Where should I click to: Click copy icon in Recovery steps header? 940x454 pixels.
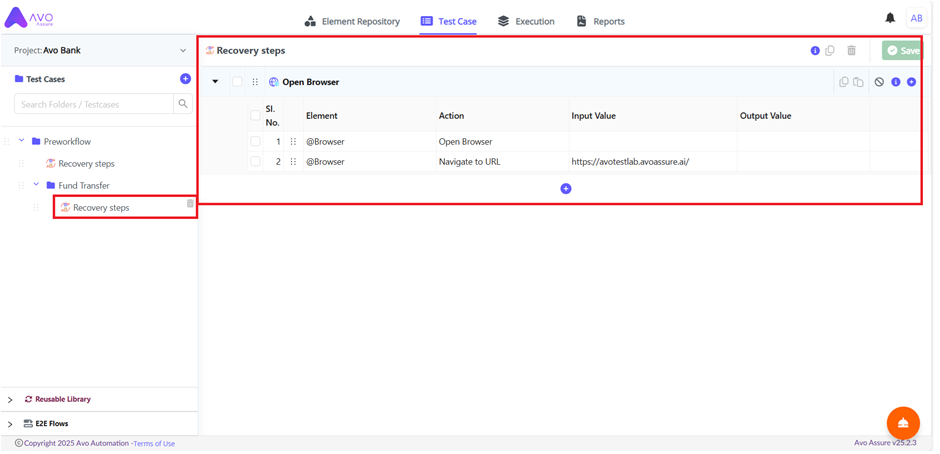830,51
